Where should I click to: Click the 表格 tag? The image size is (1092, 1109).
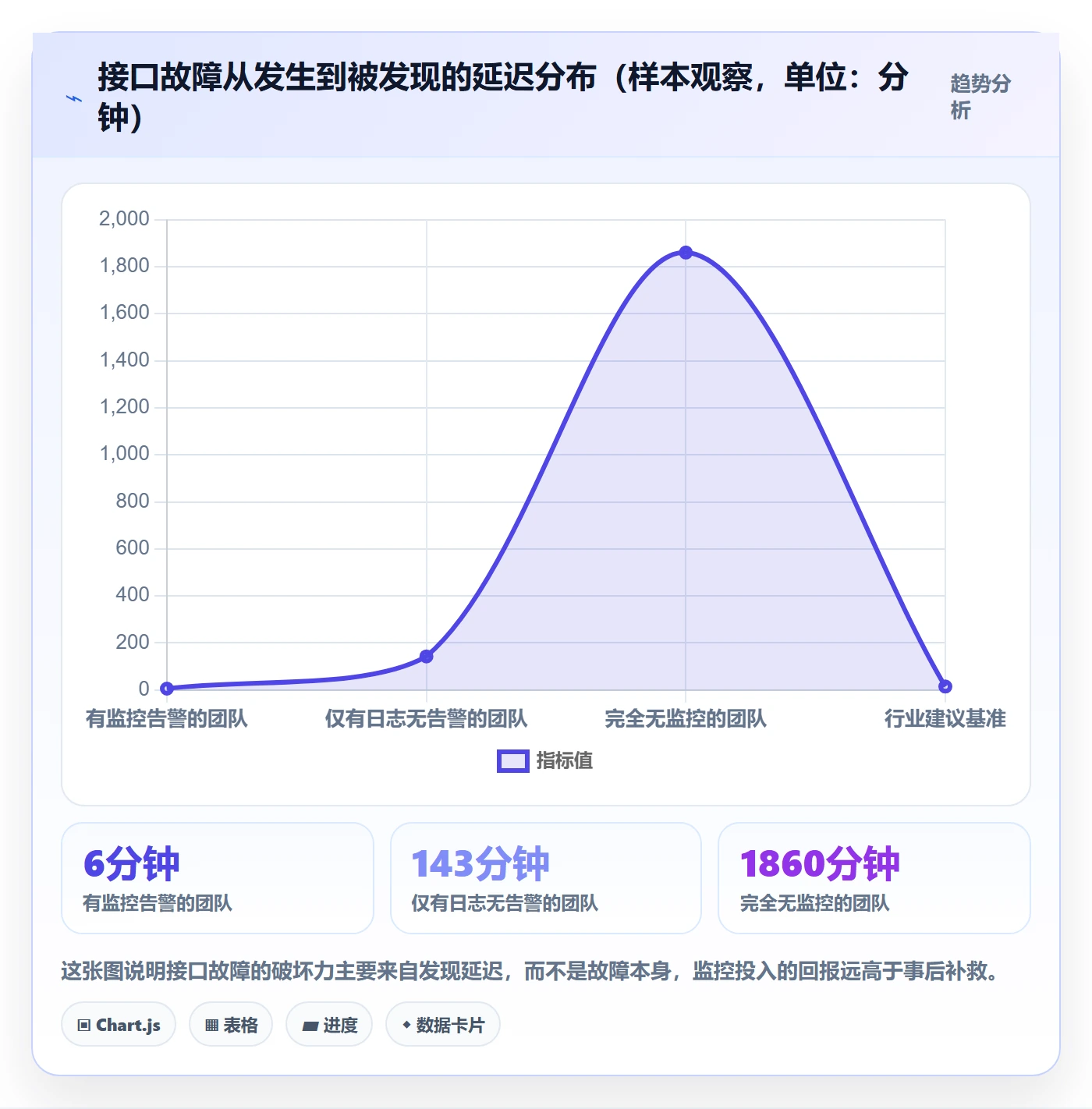coord(231,1025)
